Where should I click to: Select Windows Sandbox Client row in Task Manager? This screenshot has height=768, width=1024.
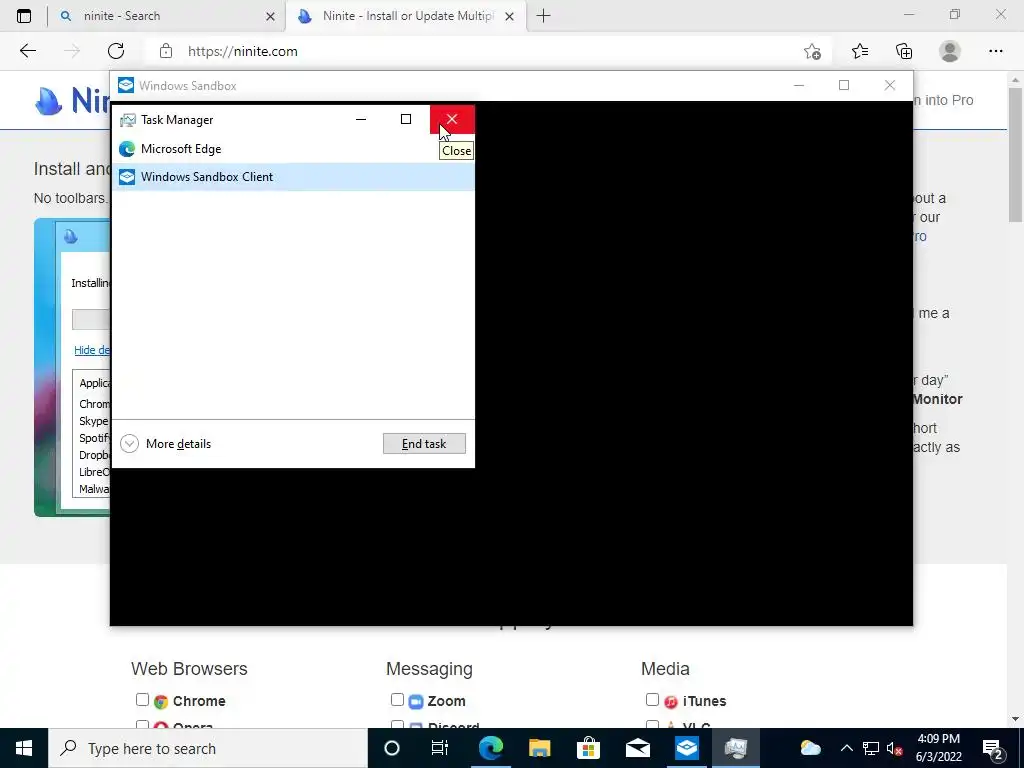(293, 177)
